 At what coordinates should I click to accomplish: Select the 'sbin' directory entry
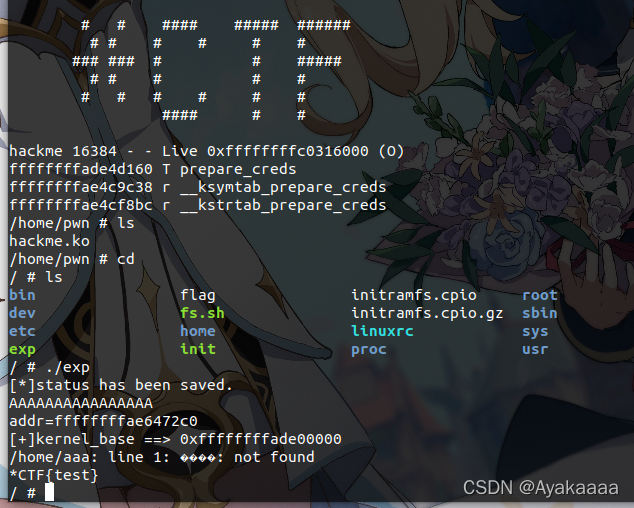click(540, 313)
